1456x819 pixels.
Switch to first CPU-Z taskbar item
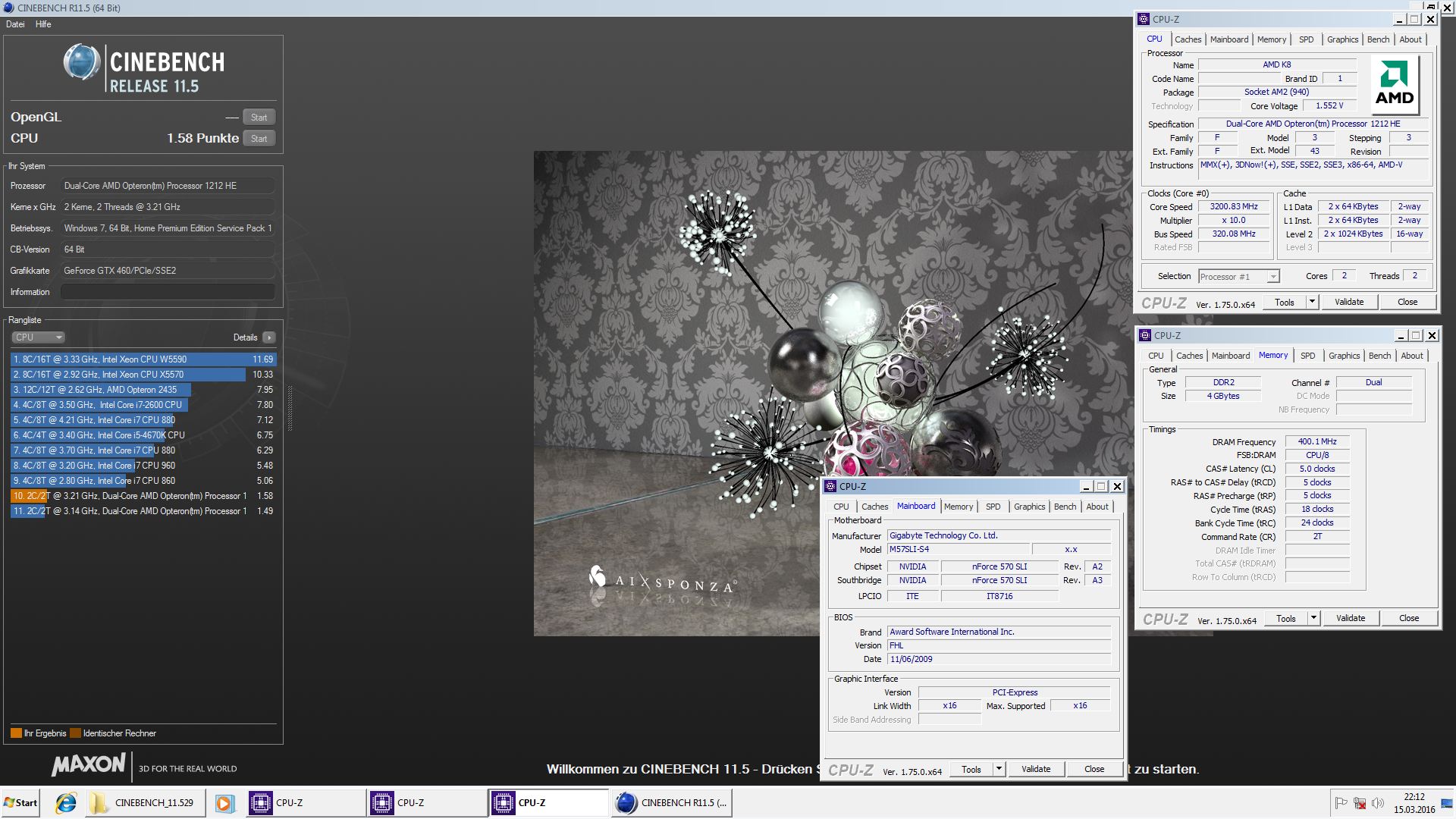coord(305,803)
